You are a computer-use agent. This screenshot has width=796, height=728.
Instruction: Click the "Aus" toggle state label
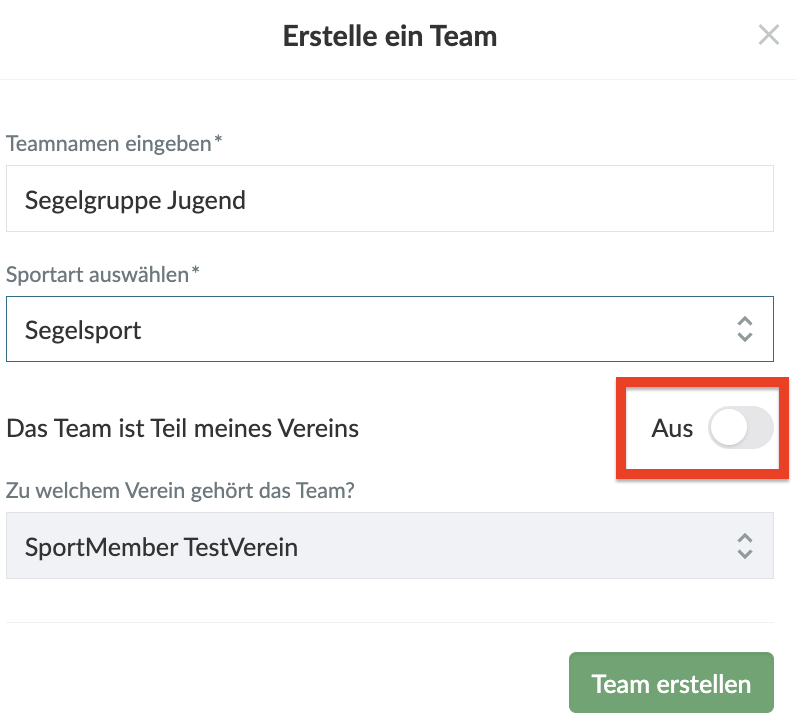672,429
